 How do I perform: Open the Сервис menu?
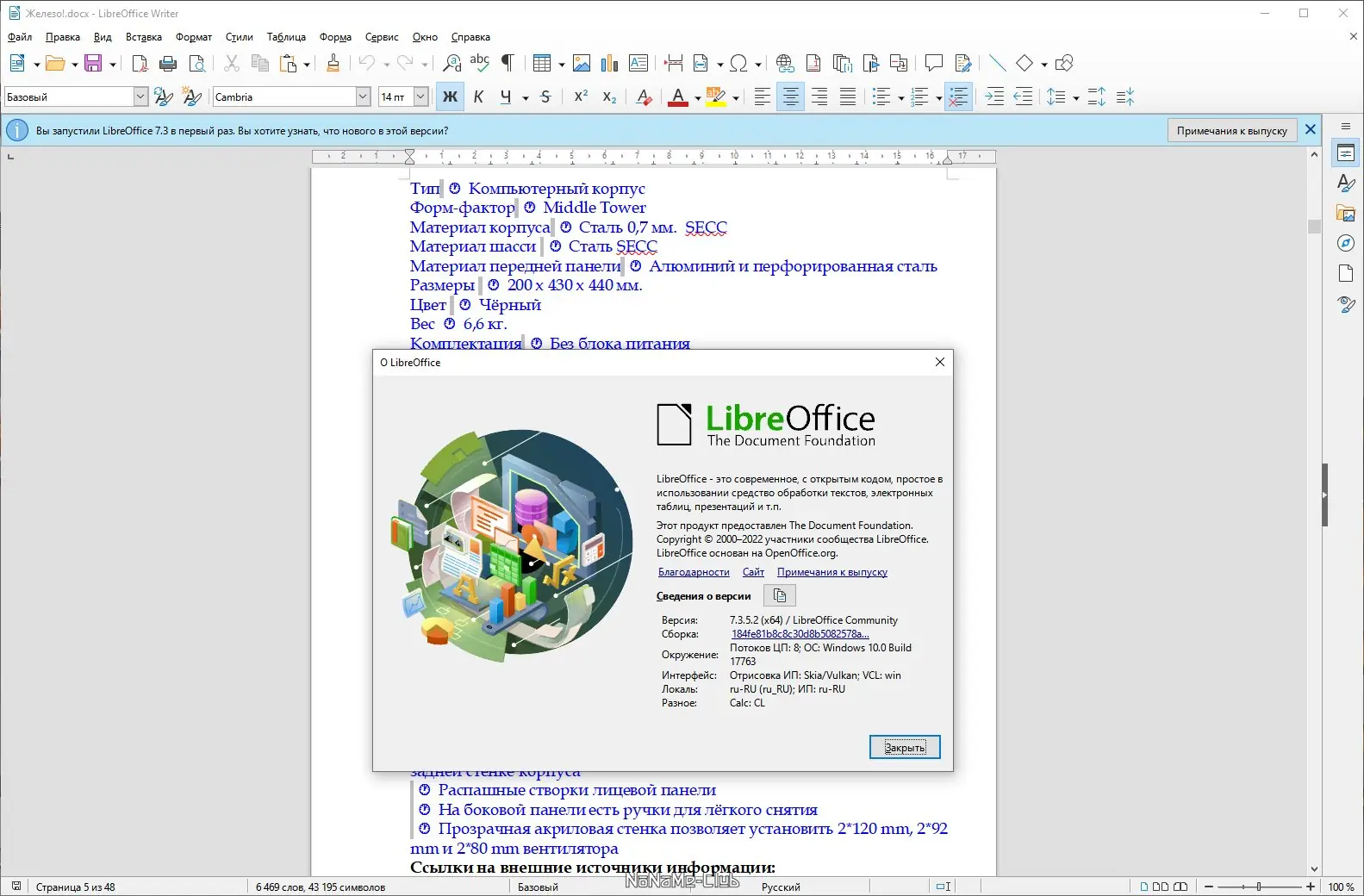point(382,37)
